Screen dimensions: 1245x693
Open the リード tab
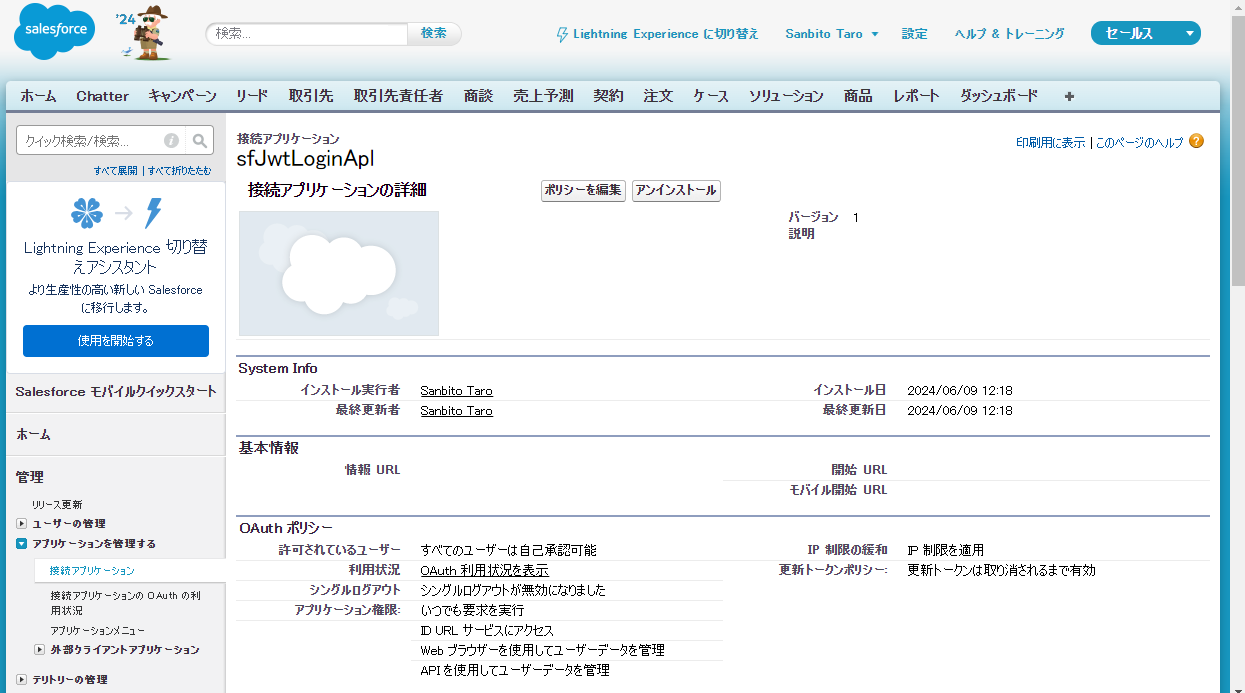click(x=252, y=96)
